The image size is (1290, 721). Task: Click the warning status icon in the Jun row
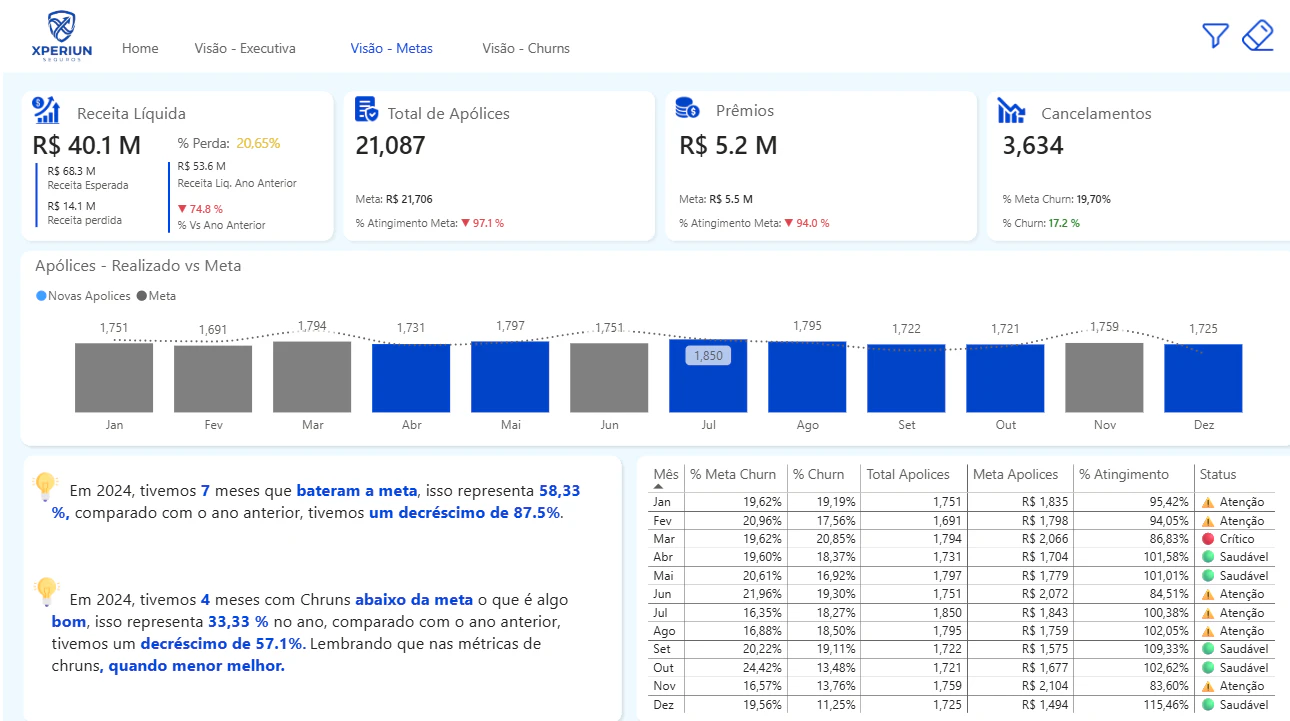(1207, 594)
